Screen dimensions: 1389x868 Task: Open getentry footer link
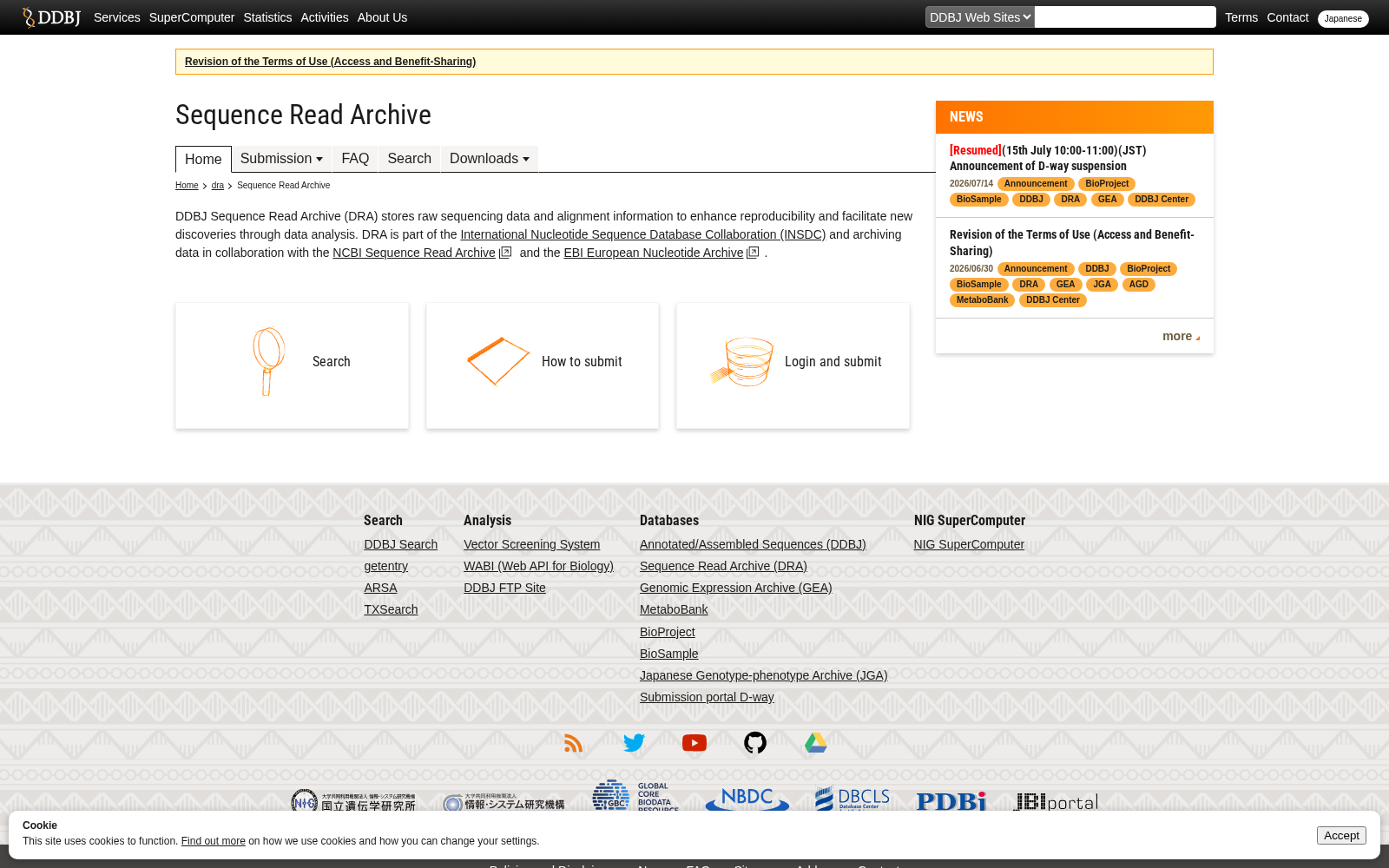(x=386, y=566)
